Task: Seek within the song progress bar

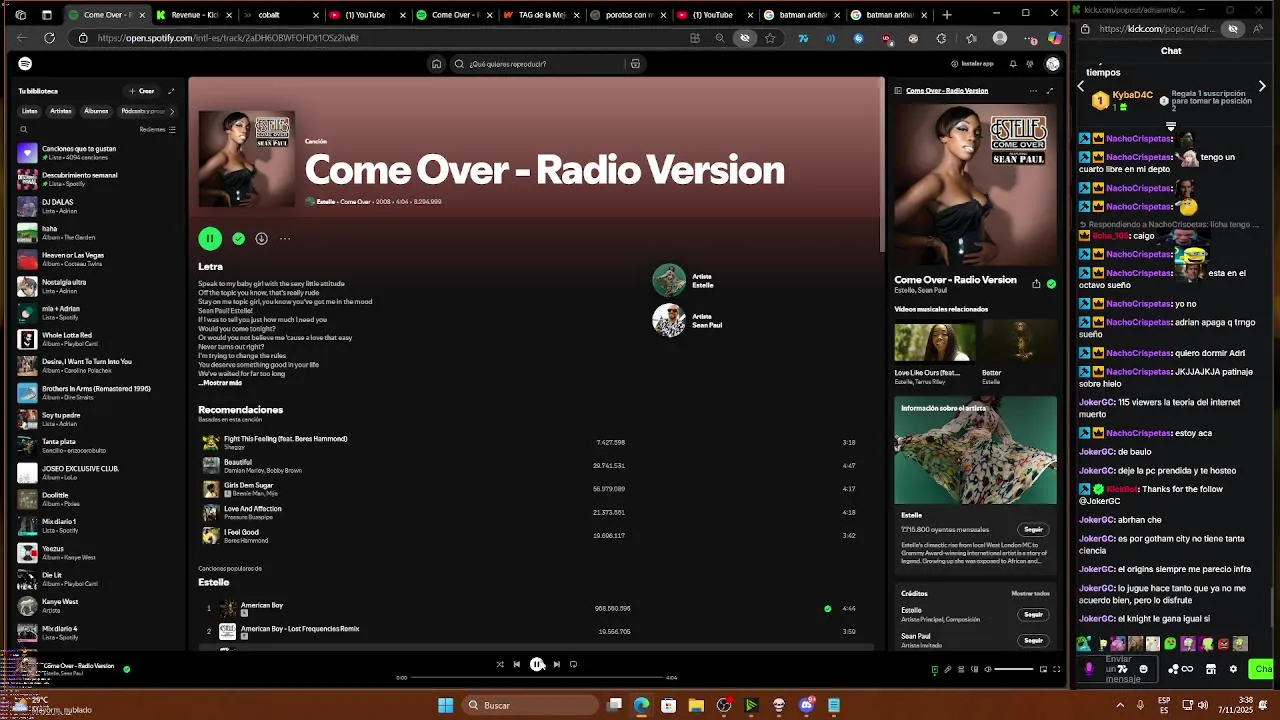Action: 537,678
